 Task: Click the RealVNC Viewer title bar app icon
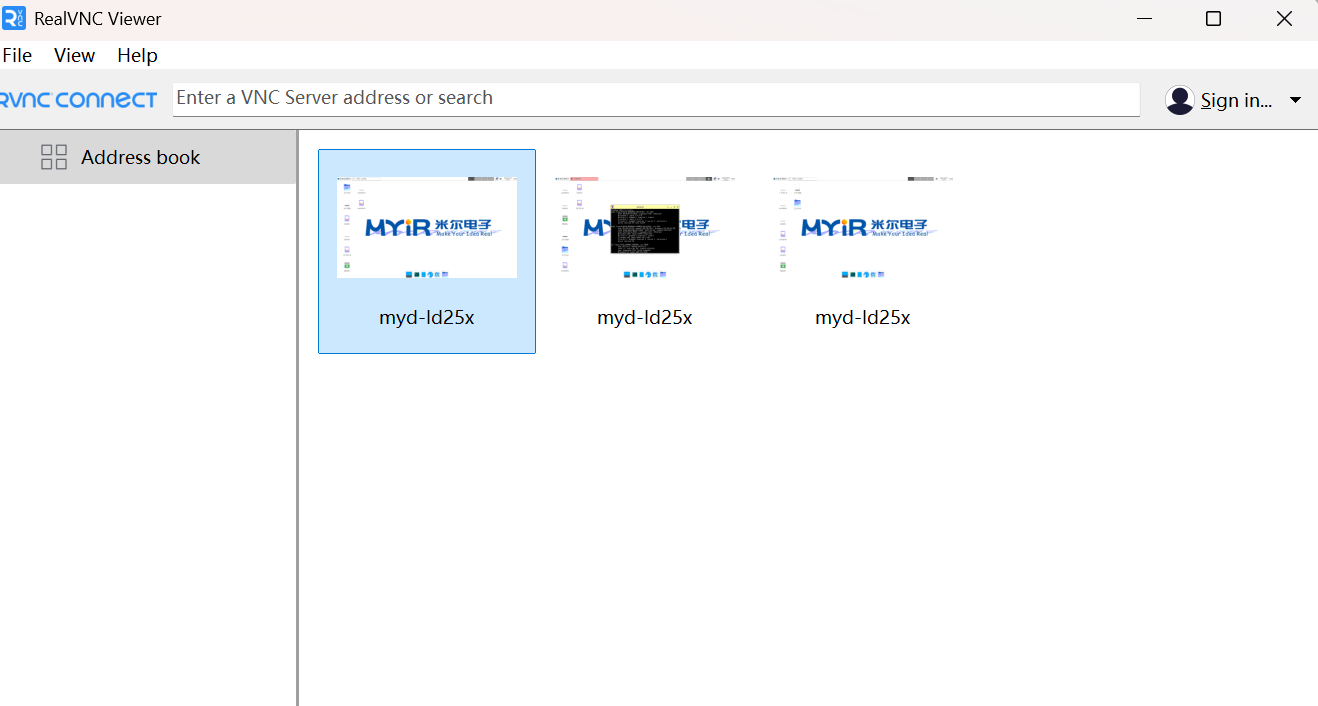14,18
